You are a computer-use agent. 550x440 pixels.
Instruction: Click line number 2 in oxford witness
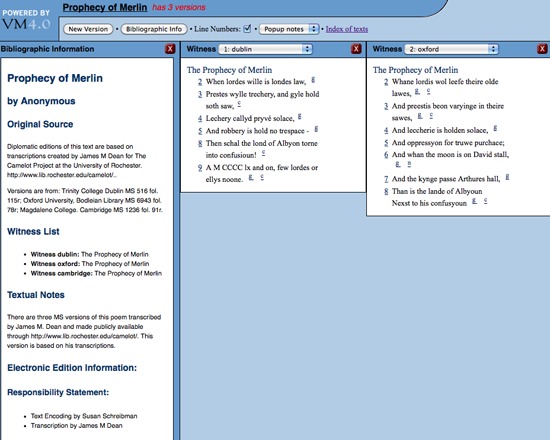pyautogui.click(x=386, y=82)
